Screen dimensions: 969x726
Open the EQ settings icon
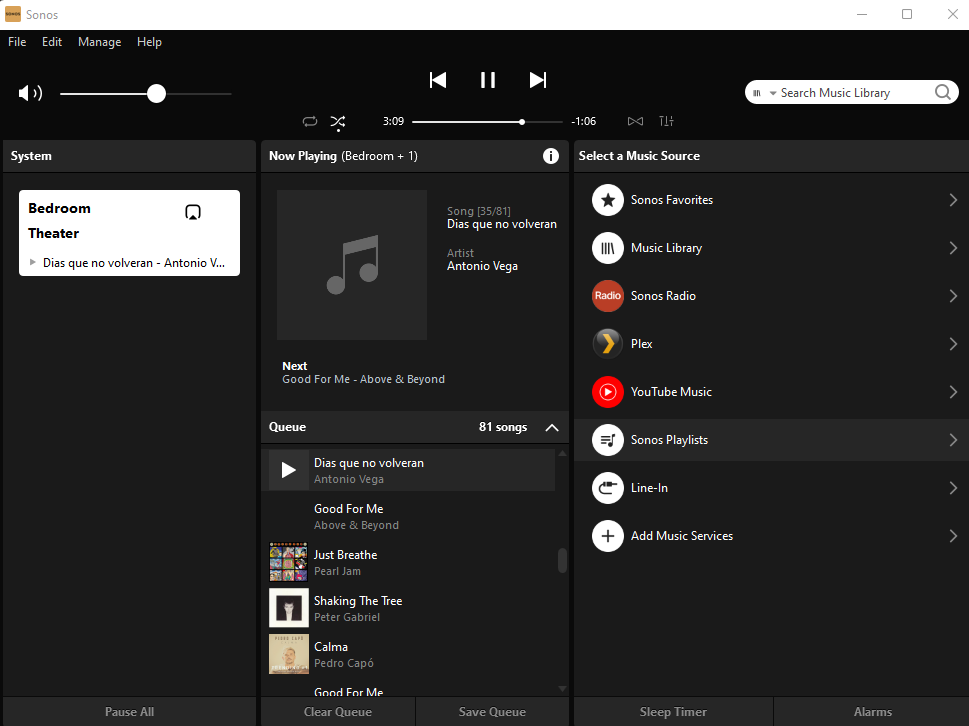pos(666,121)
